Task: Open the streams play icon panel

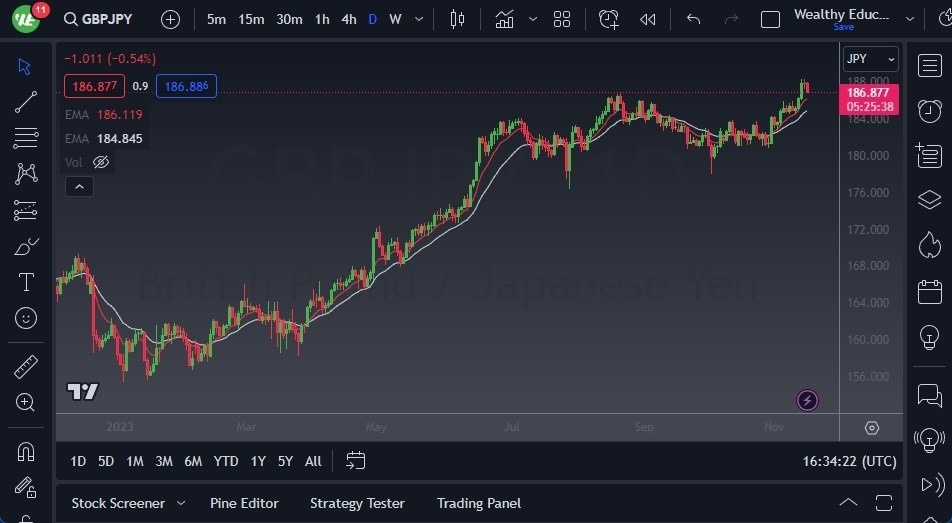Action: [x=933, y=484]
